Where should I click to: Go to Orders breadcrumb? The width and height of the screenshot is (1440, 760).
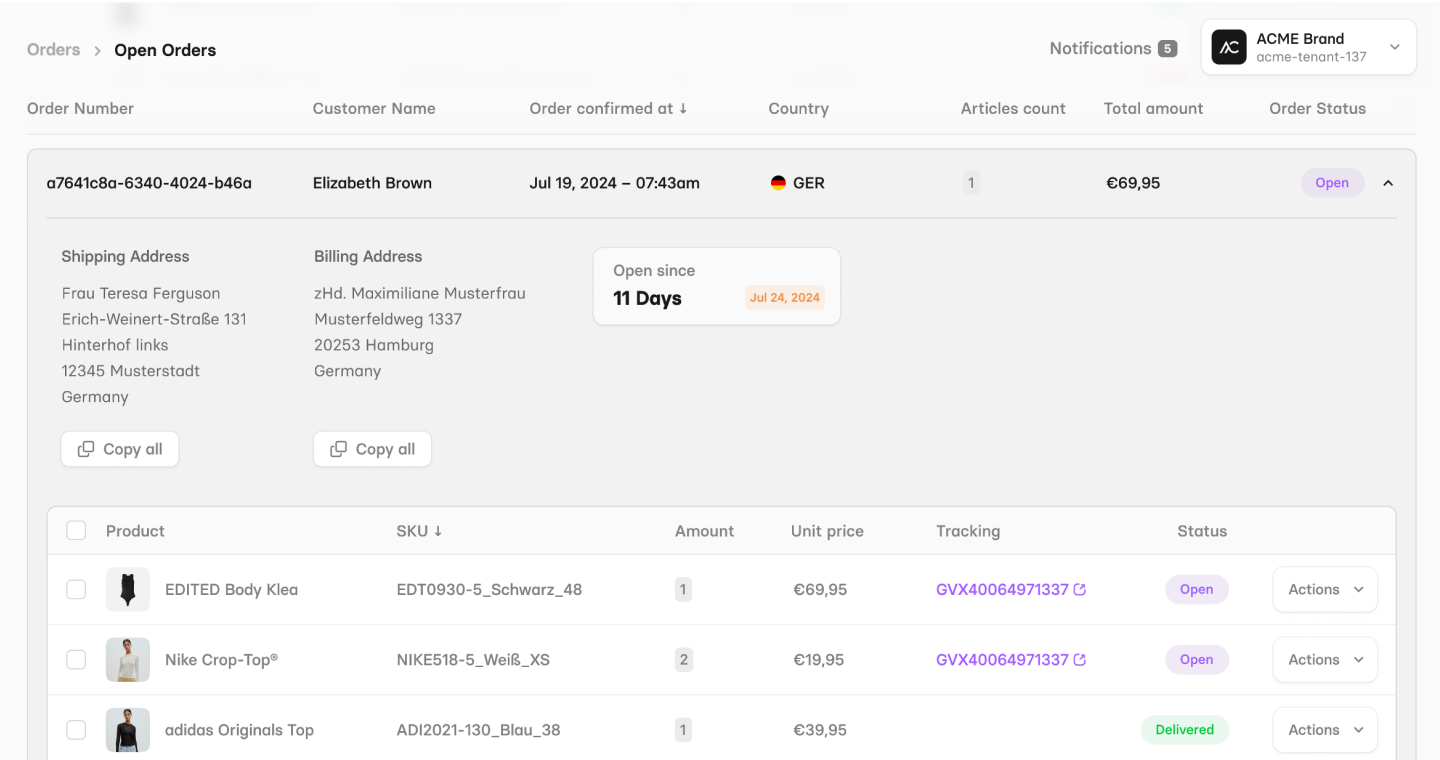[x=53, y=50]
